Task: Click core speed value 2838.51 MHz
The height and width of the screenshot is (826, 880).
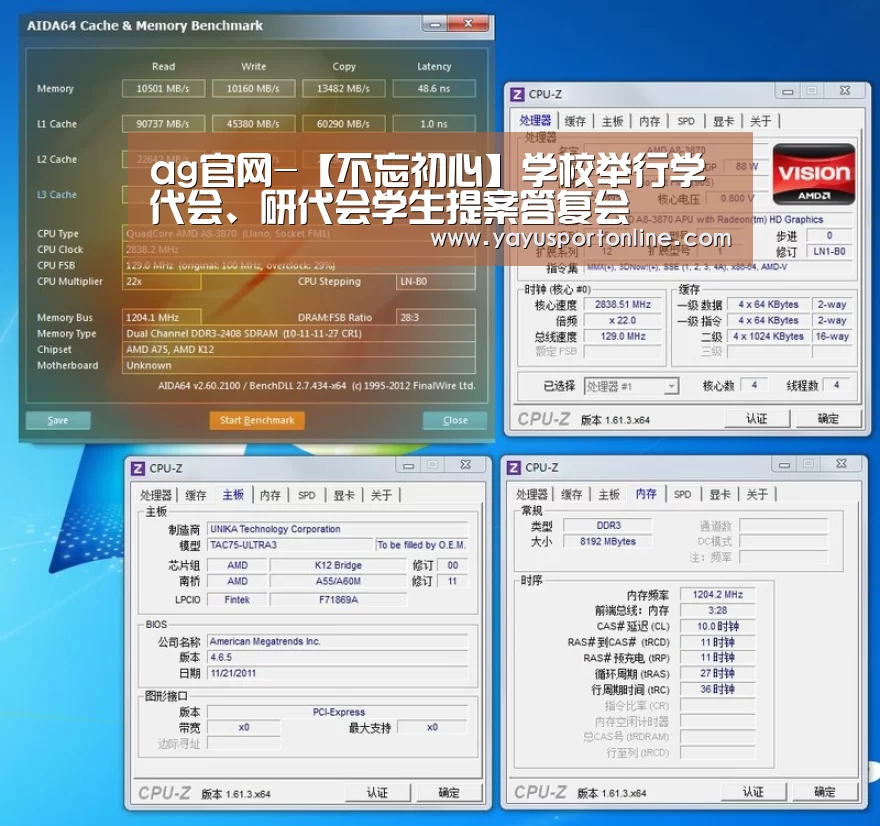Action: (622, 305)
